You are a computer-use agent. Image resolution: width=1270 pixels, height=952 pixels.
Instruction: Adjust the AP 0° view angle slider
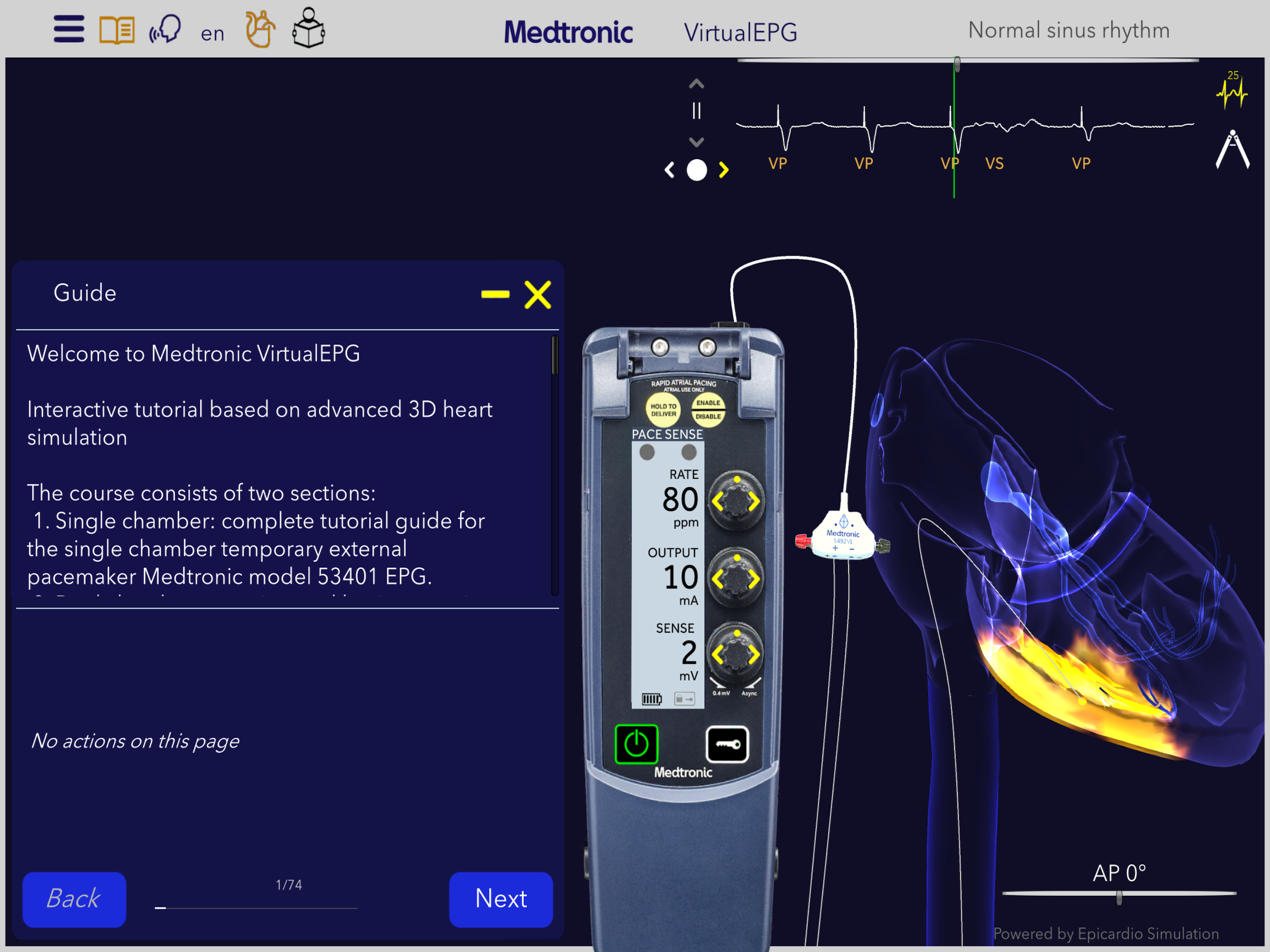pyautogui.click(x=1119, y=898)
